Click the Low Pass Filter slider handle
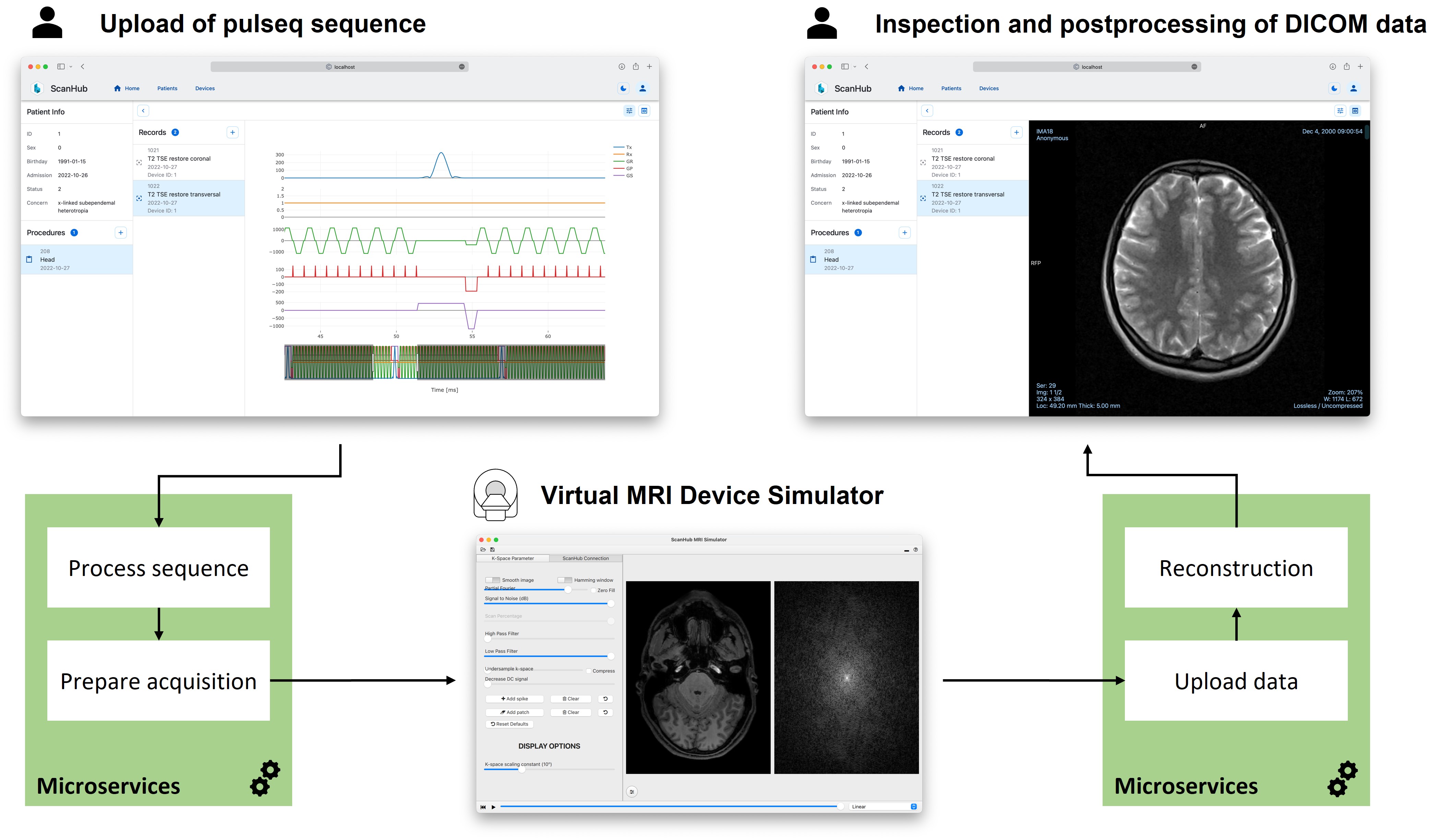 point(610,656)
